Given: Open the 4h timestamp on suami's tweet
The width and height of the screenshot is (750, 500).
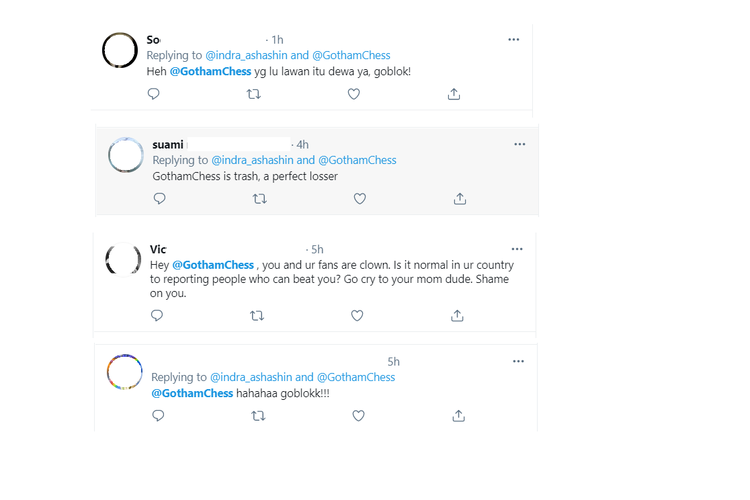Looking at the screenshot, I should pos(302,145).
